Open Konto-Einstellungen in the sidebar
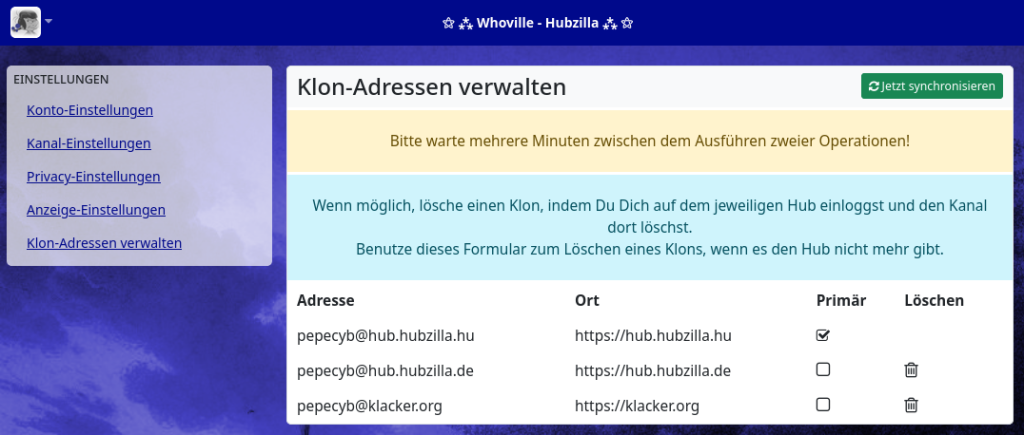 pos(90,110)
